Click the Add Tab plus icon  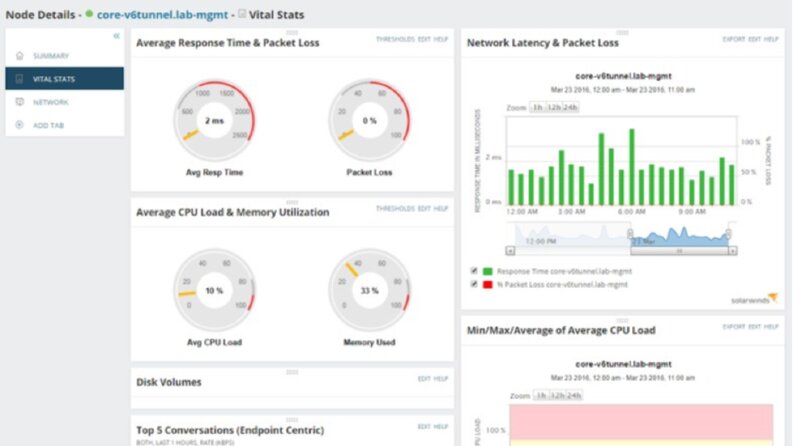pos(19,125)
